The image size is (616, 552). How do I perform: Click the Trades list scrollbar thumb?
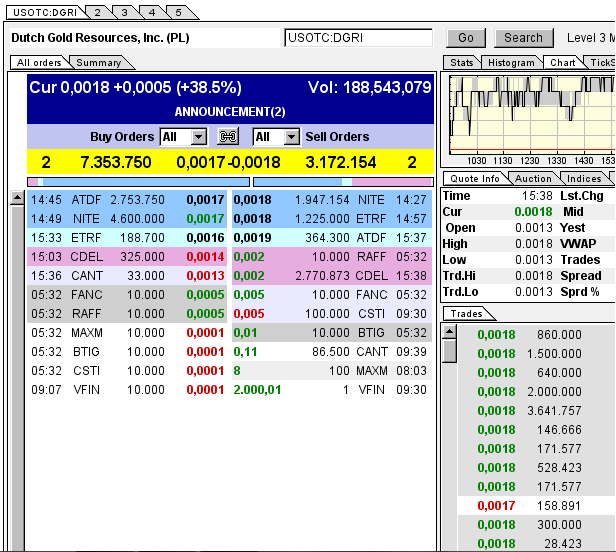(x=449, y=351)
